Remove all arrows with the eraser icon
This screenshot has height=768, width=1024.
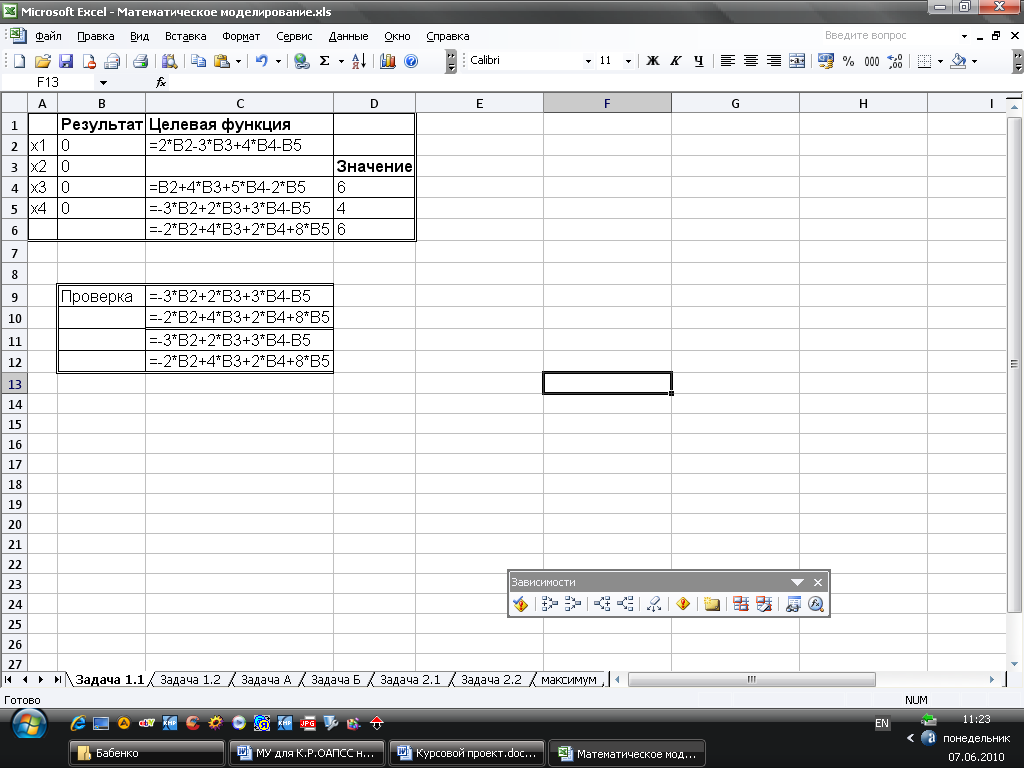654,604
